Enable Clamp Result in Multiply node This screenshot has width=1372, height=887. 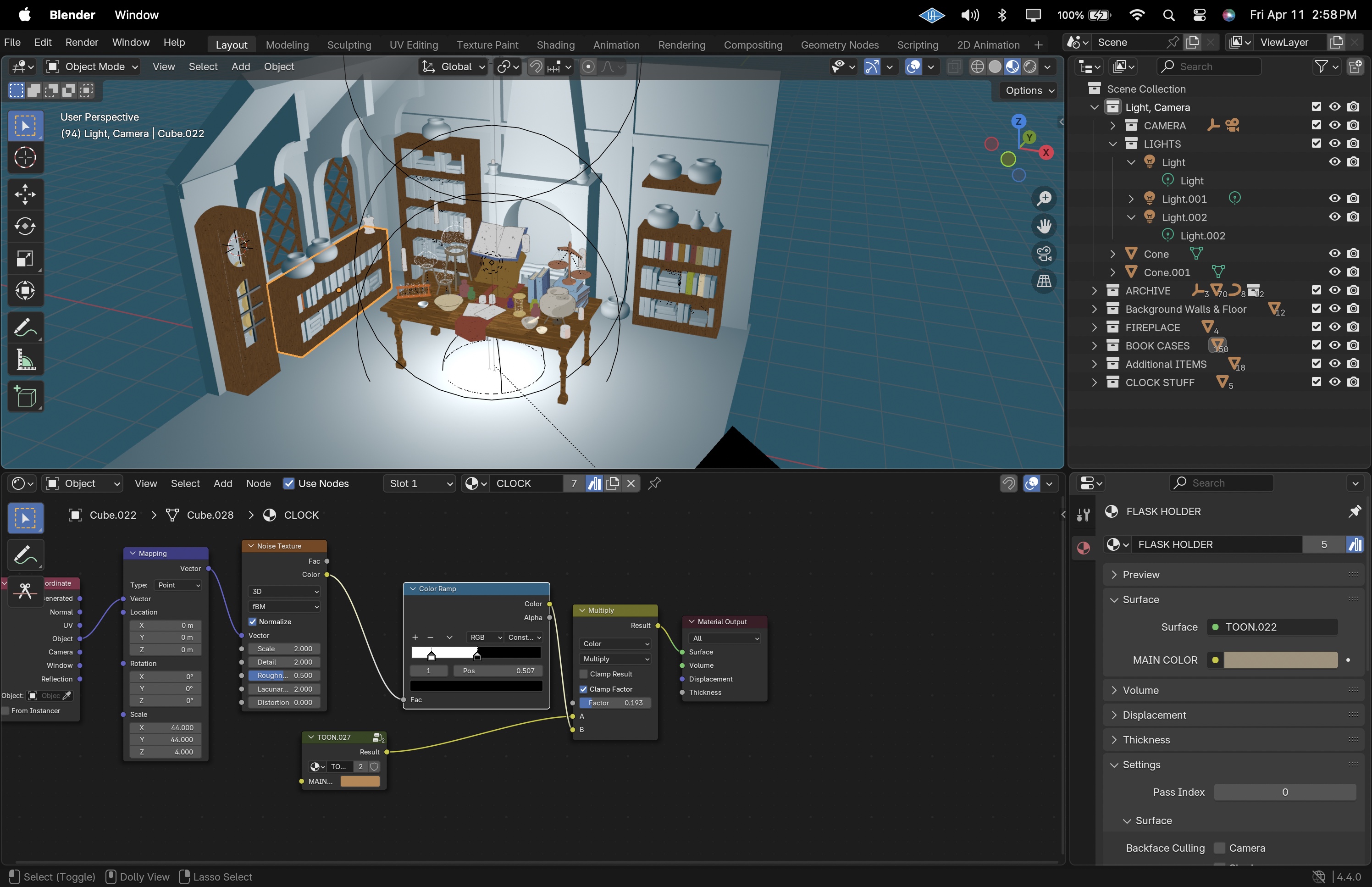tap(583, 674)
